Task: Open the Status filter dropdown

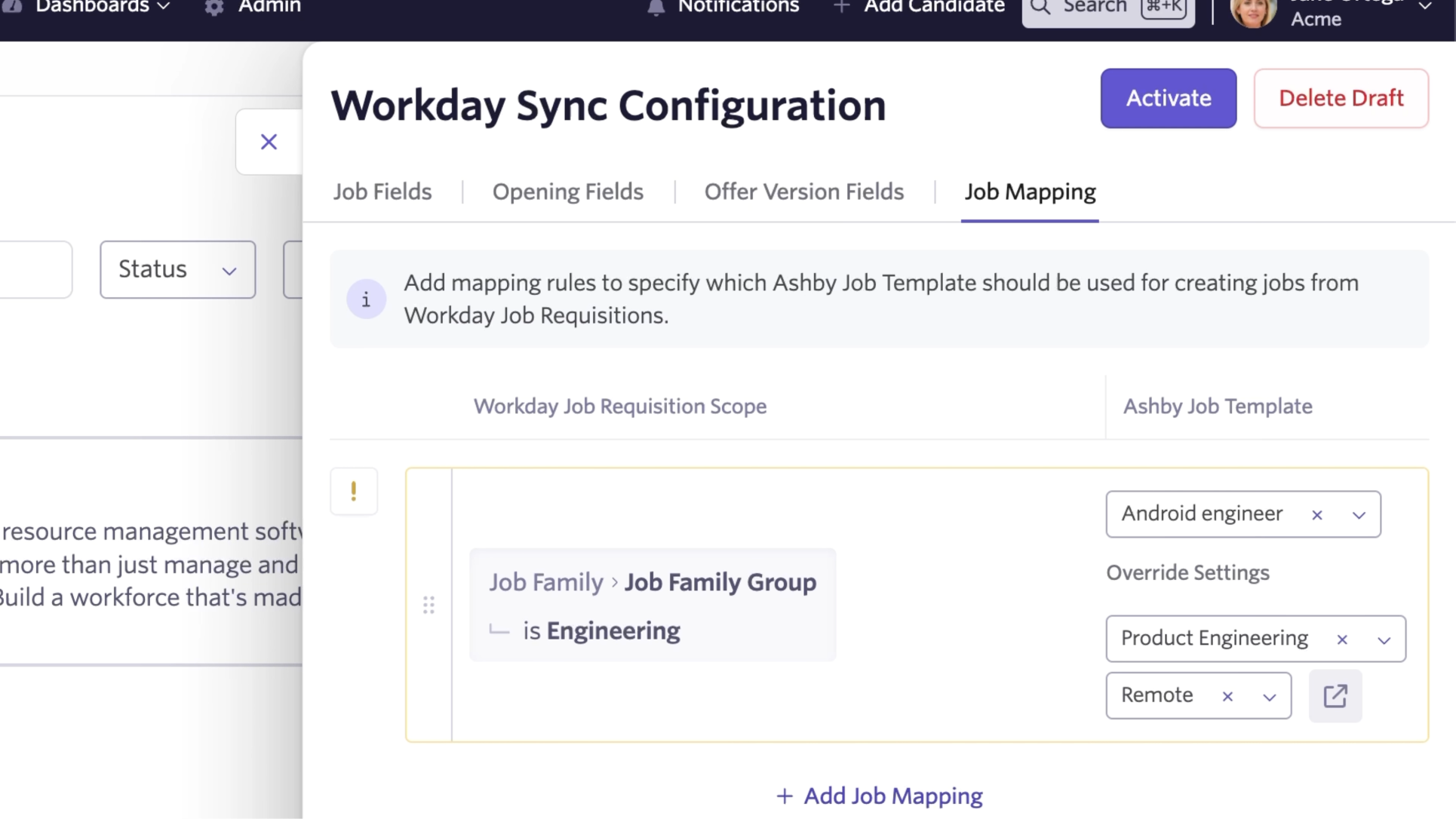Action: 177,269
